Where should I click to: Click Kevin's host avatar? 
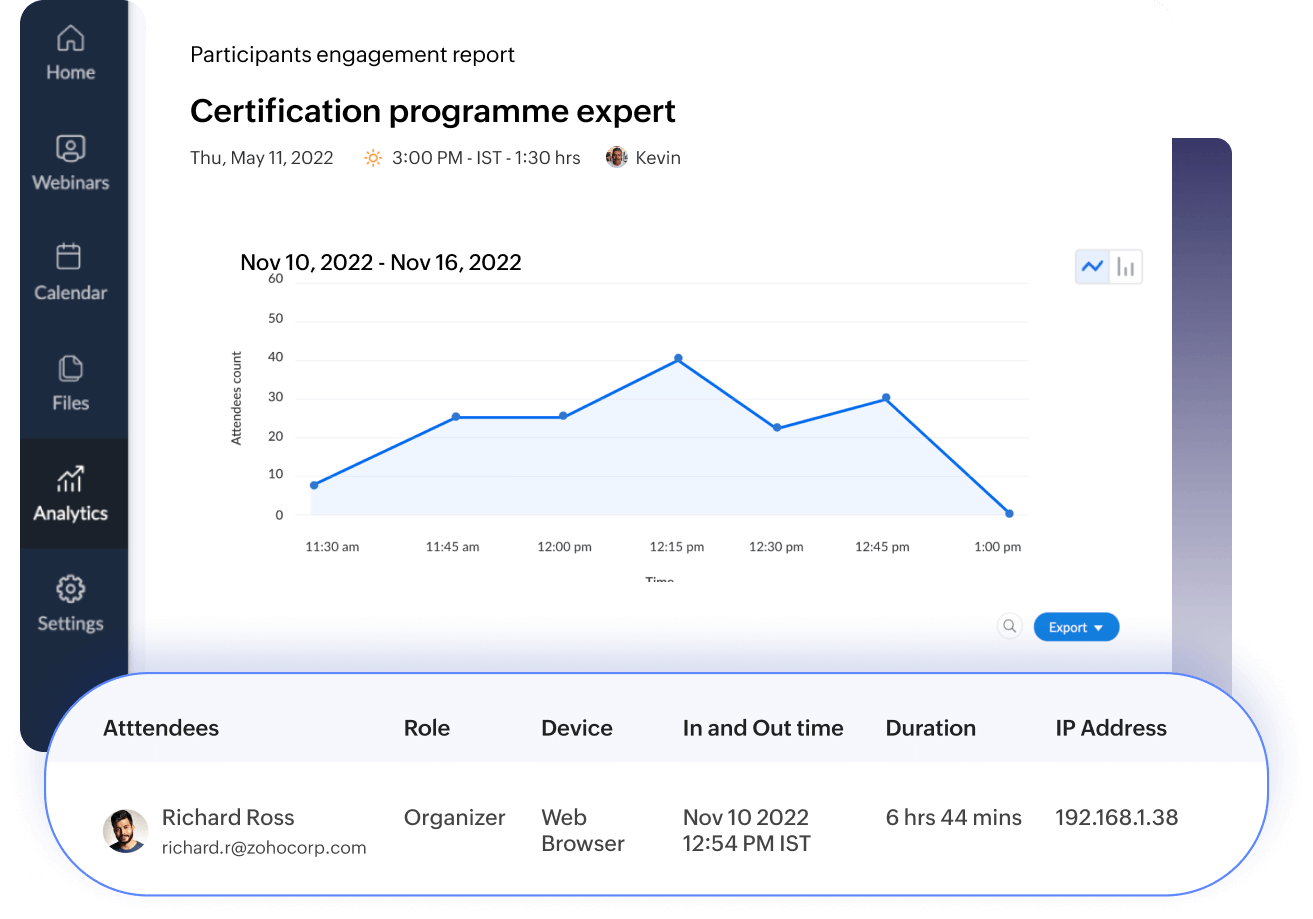click(617, 158)
